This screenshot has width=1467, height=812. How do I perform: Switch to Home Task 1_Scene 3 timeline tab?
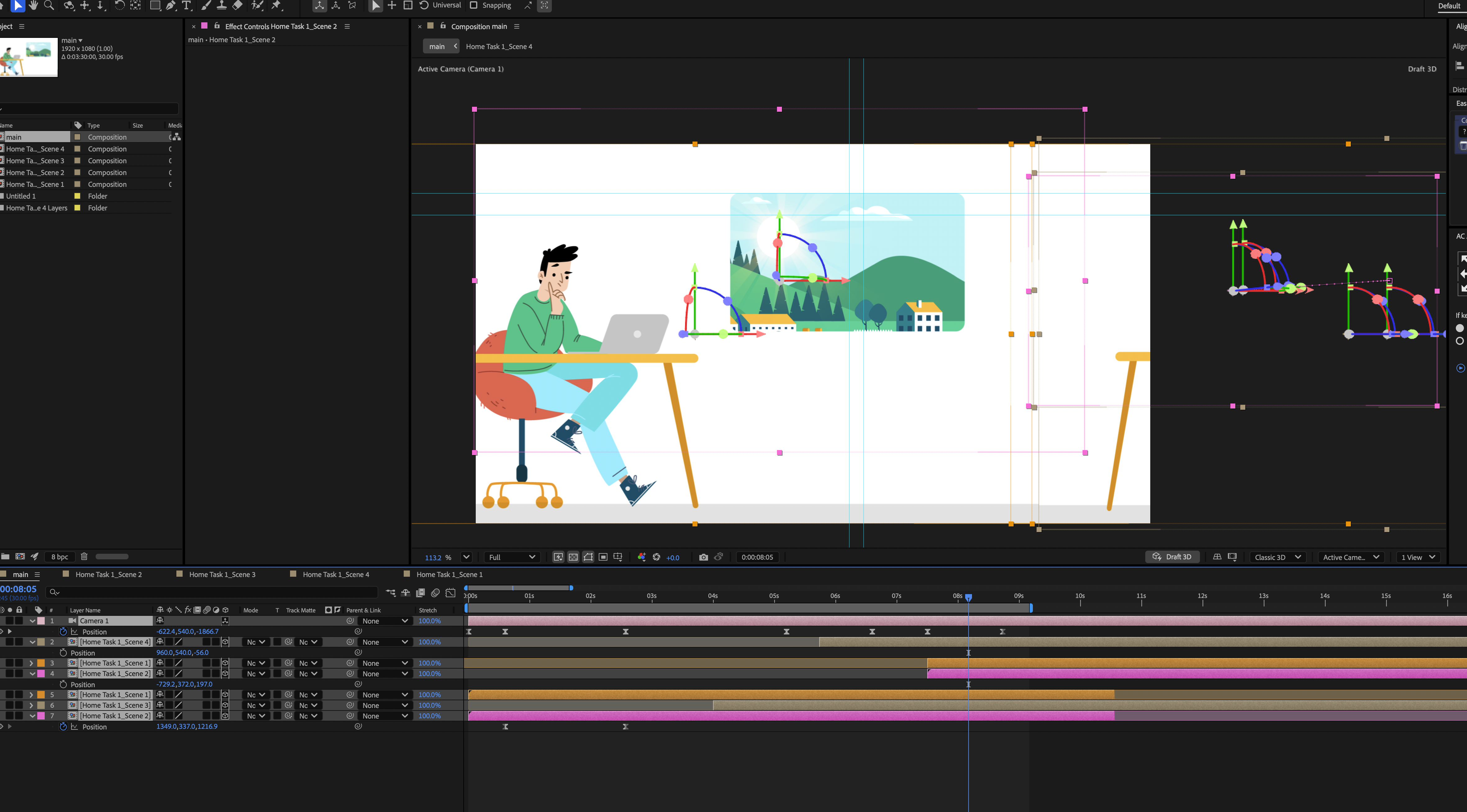click(222, 575)
